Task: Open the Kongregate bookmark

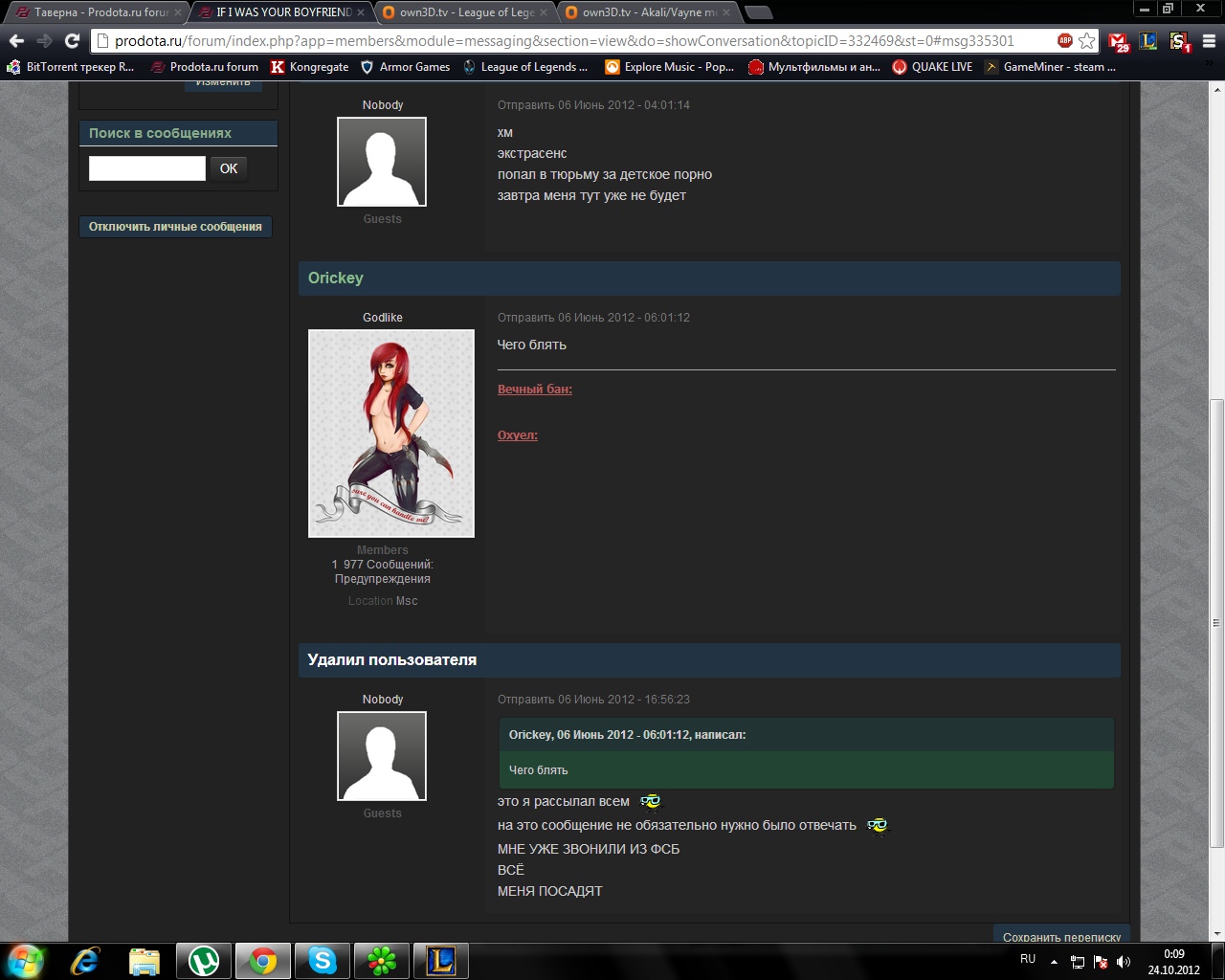Action: [309, 67]
